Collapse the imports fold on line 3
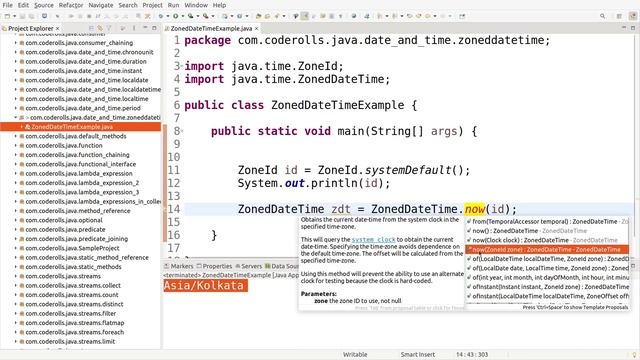 [x=182, y=65]
